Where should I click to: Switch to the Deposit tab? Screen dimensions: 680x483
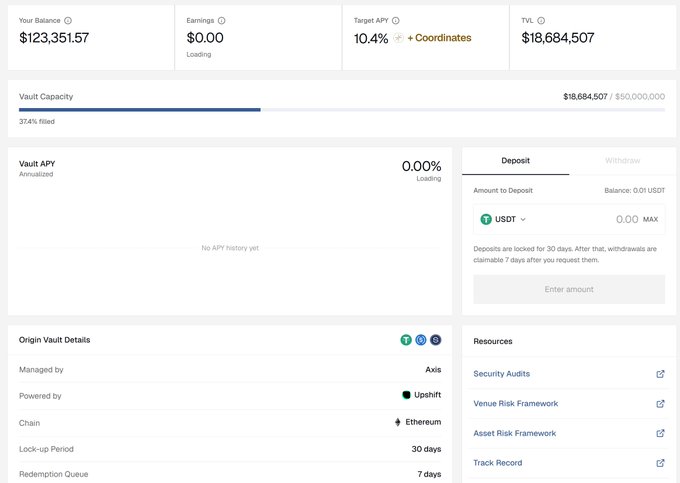coord(516,161)
